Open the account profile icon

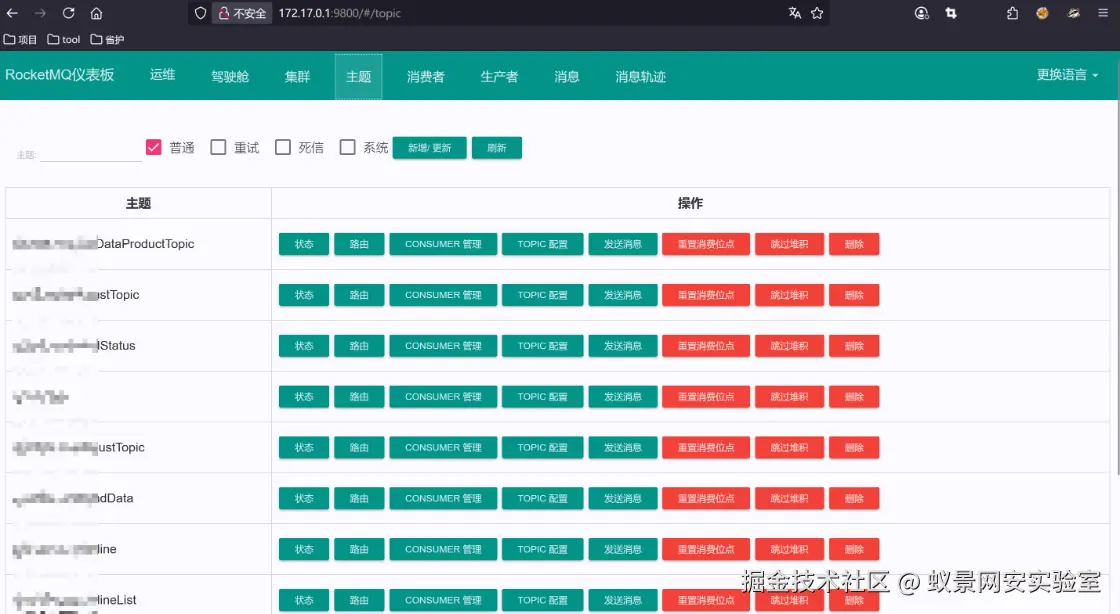(921, 13)
